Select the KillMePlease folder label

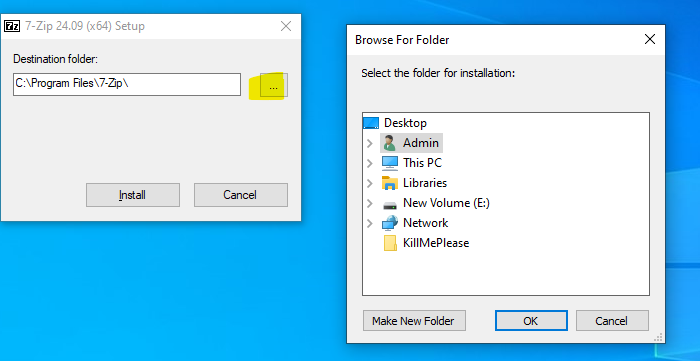[x=436, y=243]
